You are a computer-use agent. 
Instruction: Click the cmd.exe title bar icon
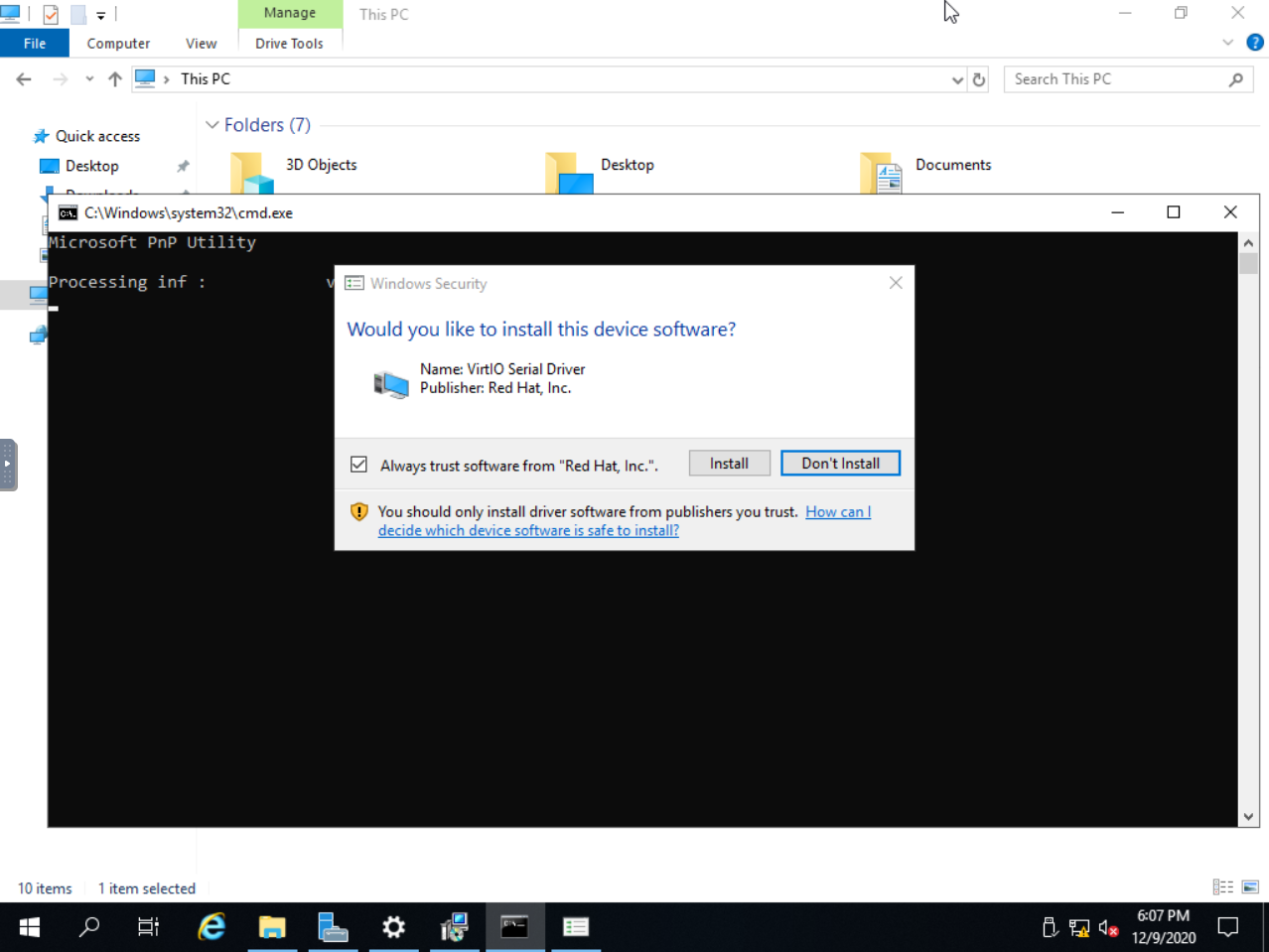click(x=68, y=212)
